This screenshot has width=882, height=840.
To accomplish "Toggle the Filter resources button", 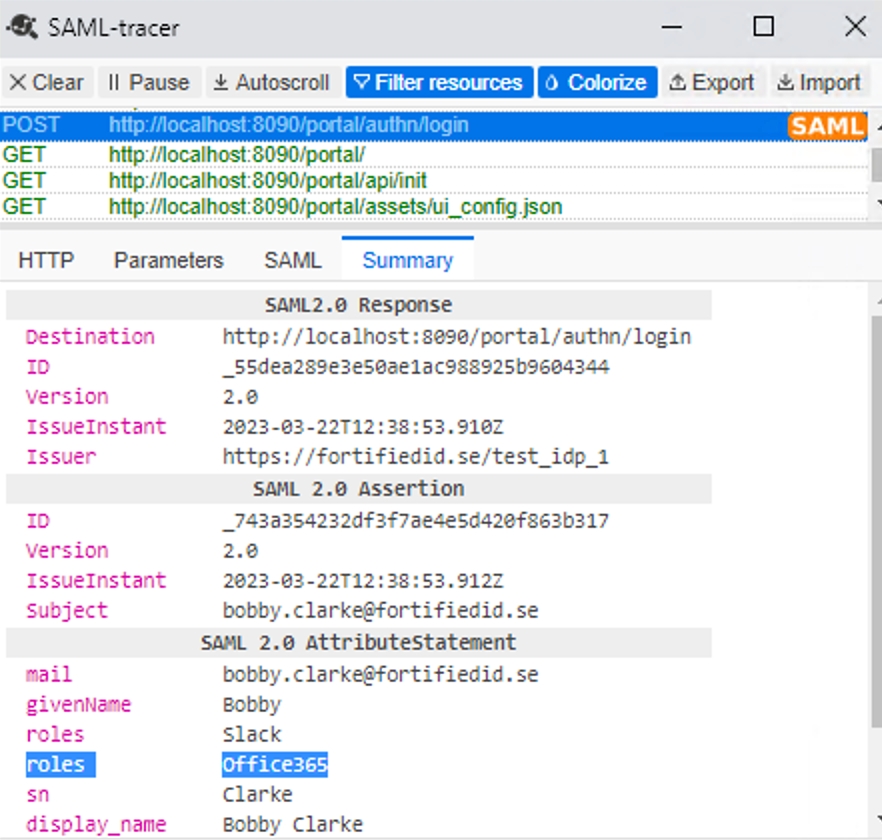I will [438, 82].
